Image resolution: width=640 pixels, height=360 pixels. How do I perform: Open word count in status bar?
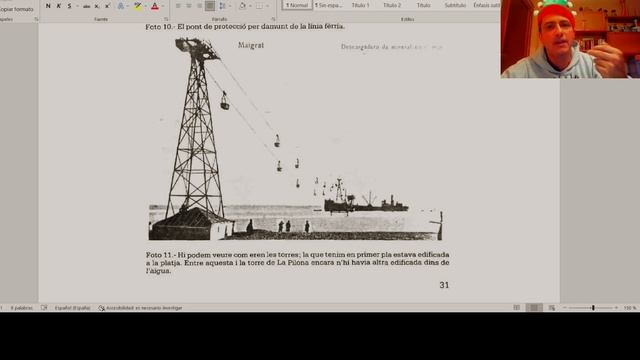[21, 308]
